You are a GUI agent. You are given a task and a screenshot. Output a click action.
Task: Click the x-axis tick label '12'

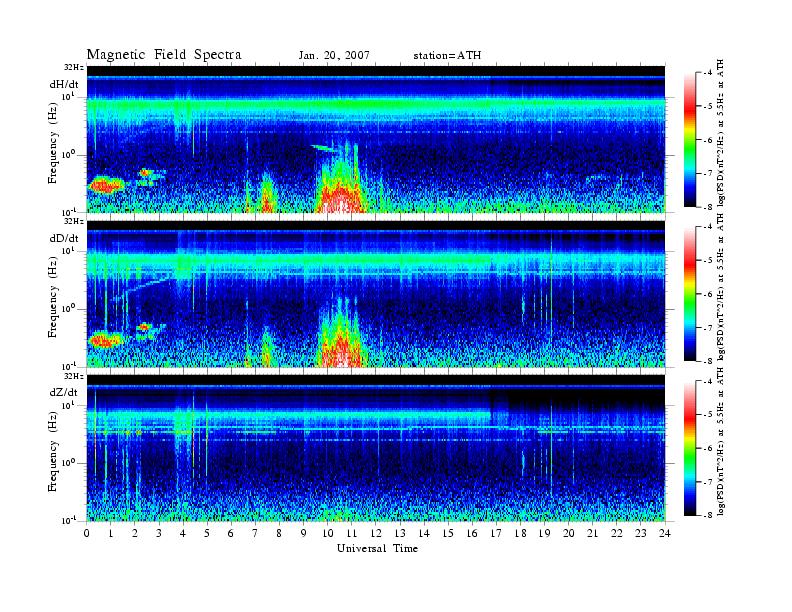(x=376, y=533)
